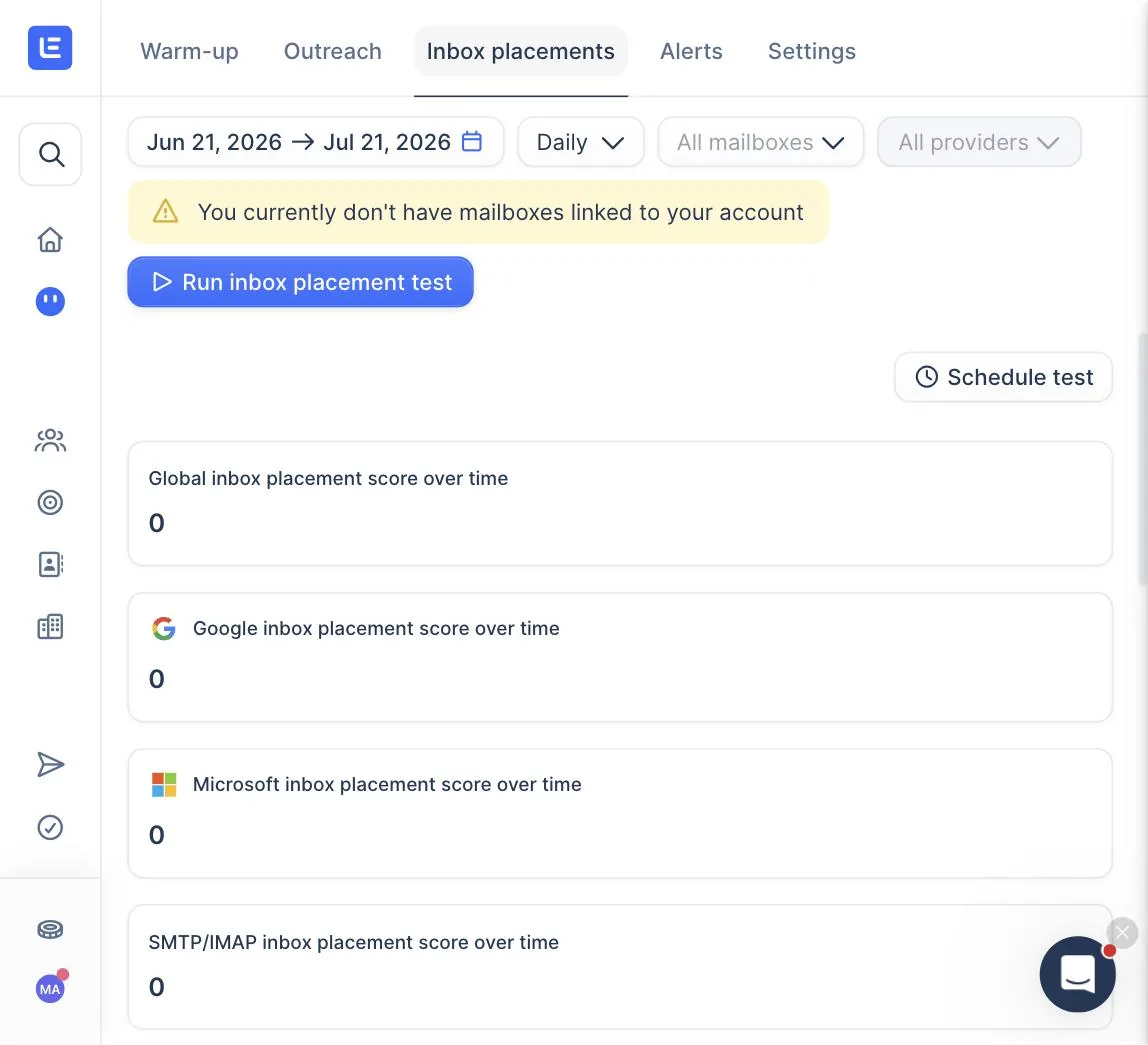The width and height of the screenshot is (1148, 1045).
Task: Open the MA user avatar
Action: pos(51,989)
